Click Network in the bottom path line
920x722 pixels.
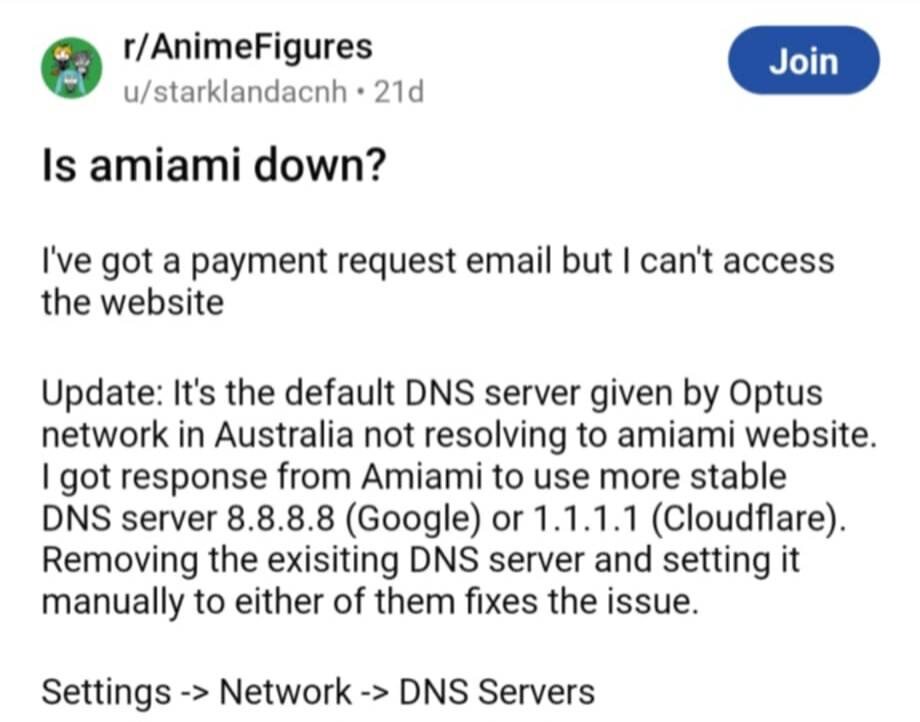point(285,692)
